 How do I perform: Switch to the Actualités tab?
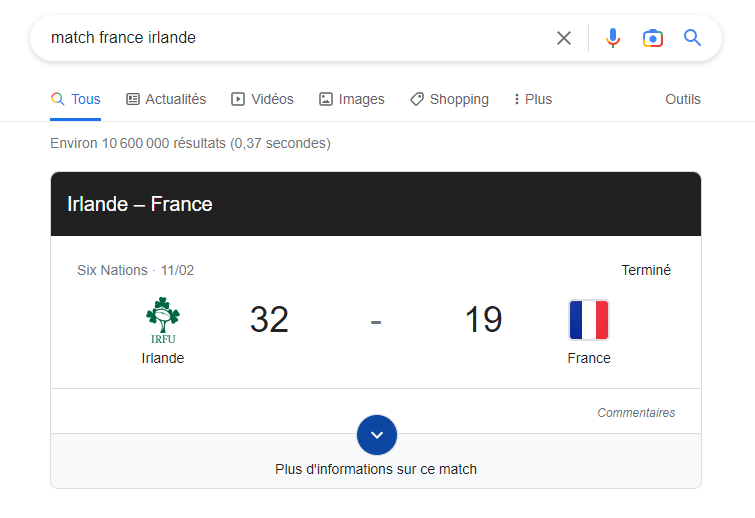[166, 99]
